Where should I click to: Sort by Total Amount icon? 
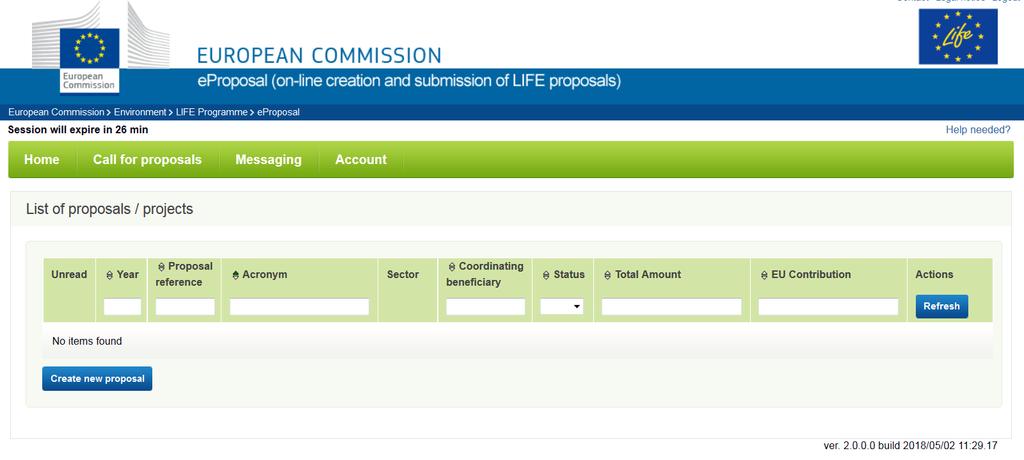click(x=607, y=275)
